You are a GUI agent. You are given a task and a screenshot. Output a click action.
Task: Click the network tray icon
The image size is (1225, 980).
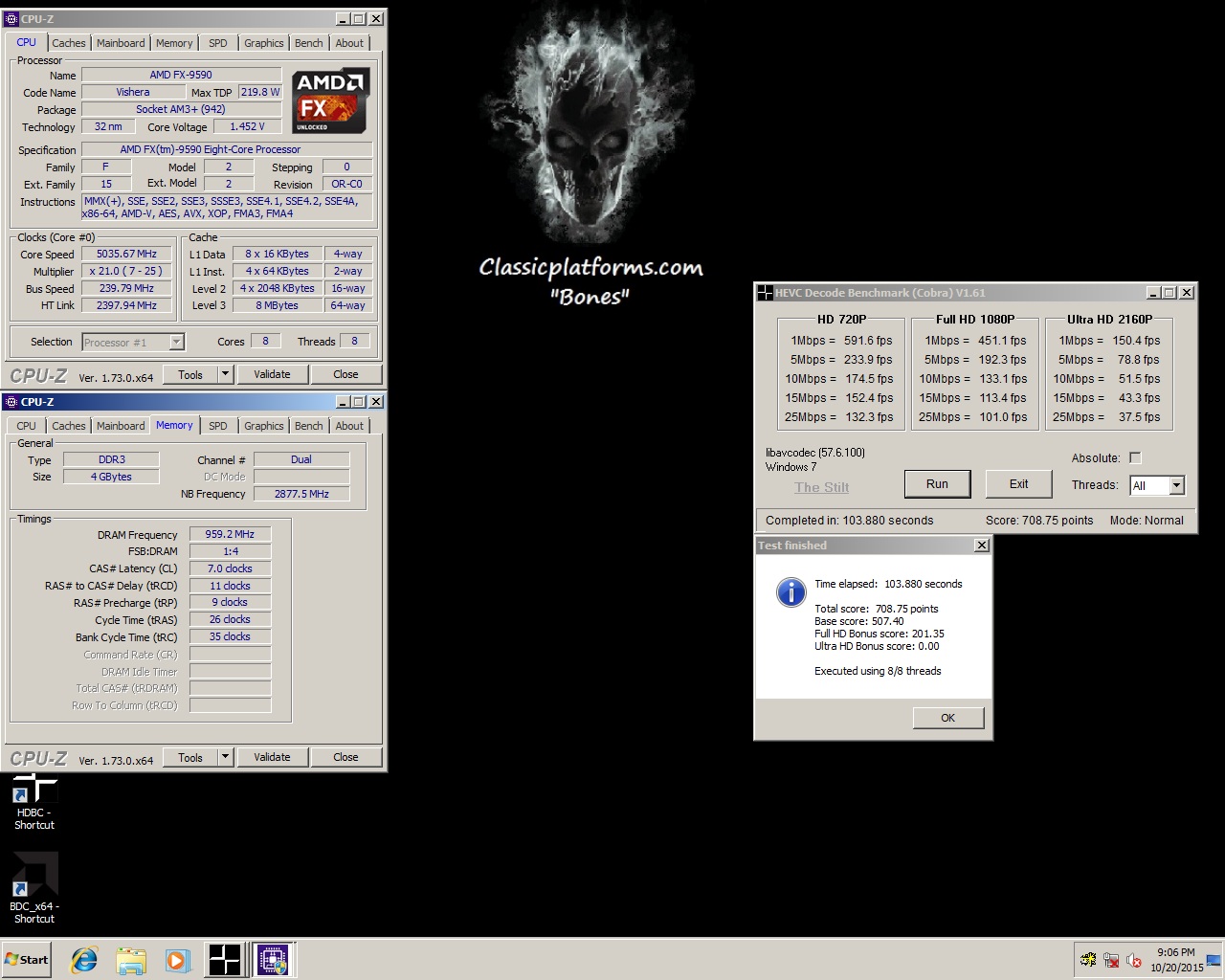click(1111, 960)
